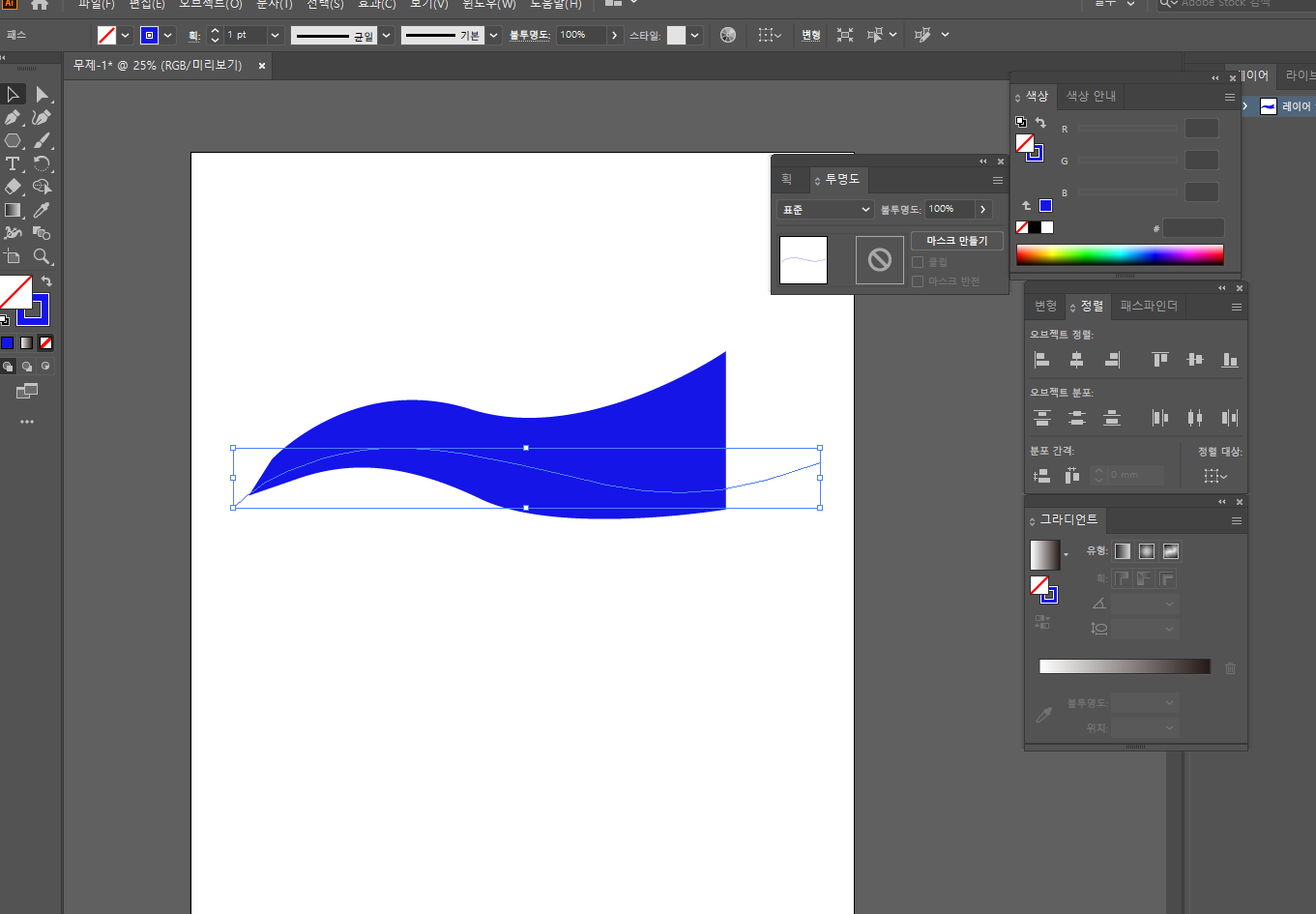Select the Curvature tool

point(42,117)
